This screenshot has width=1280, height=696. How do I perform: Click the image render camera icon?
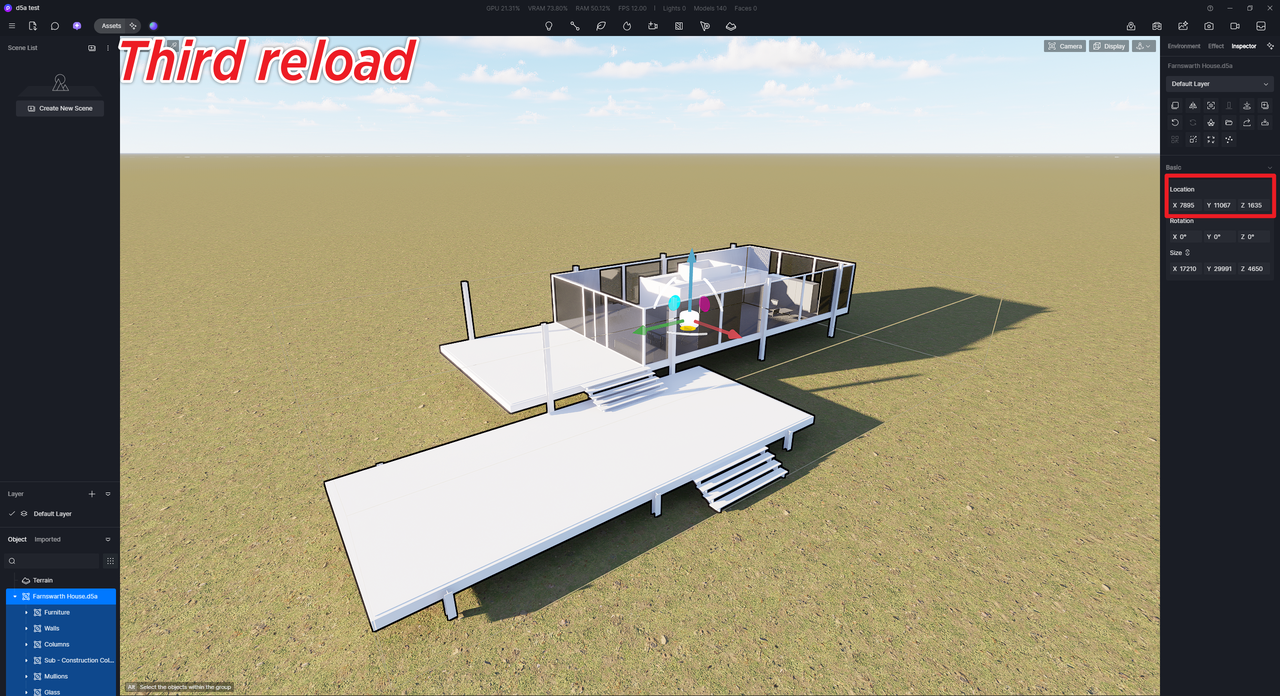[1209, 26]
